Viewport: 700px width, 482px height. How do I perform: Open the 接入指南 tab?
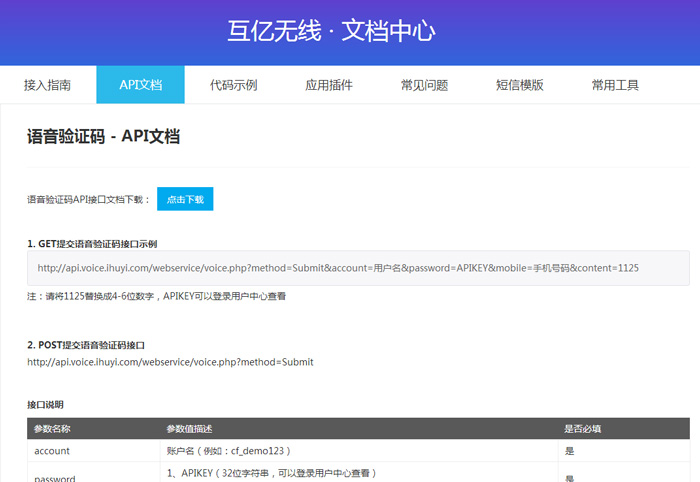[x=47, y=85]
